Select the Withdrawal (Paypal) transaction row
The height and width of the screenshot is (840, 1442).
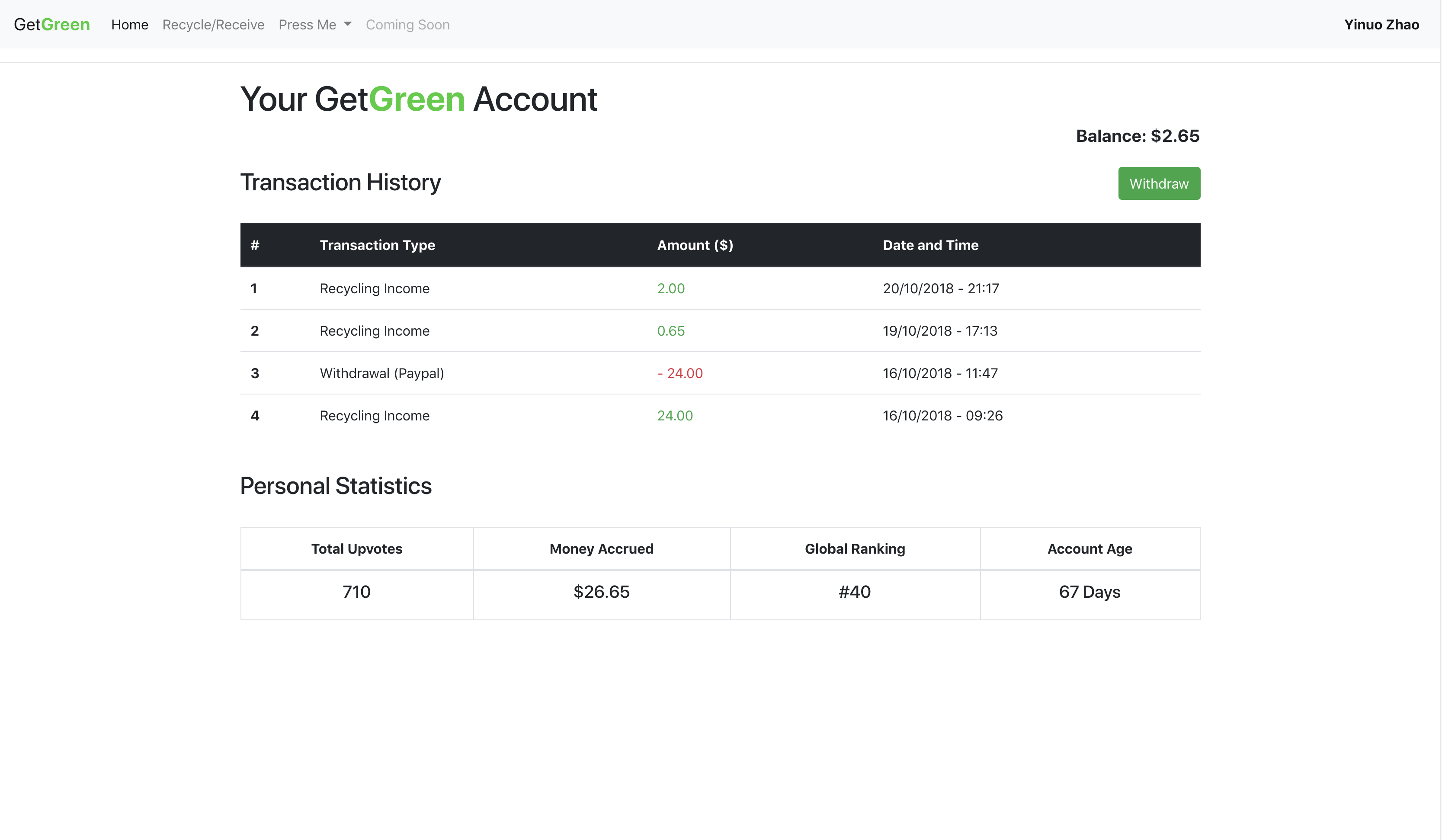click(381, 373)
